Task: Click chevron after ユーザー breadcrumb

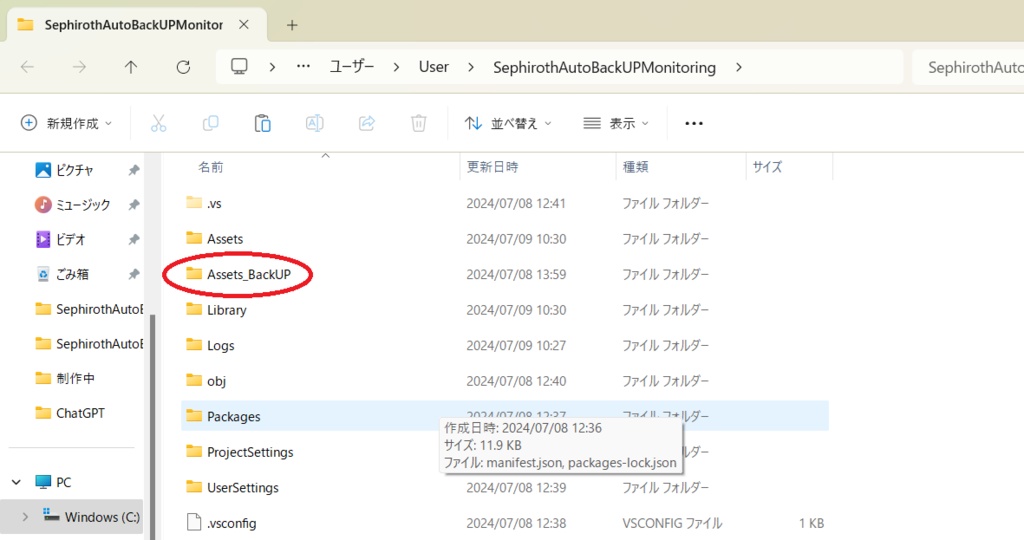Action: pos(396,67)
